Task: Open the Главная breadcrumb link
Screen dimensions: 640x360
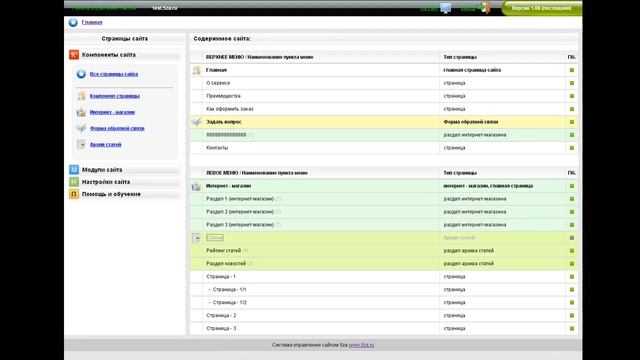Action: pyautogui.click(x=92, y=22)
